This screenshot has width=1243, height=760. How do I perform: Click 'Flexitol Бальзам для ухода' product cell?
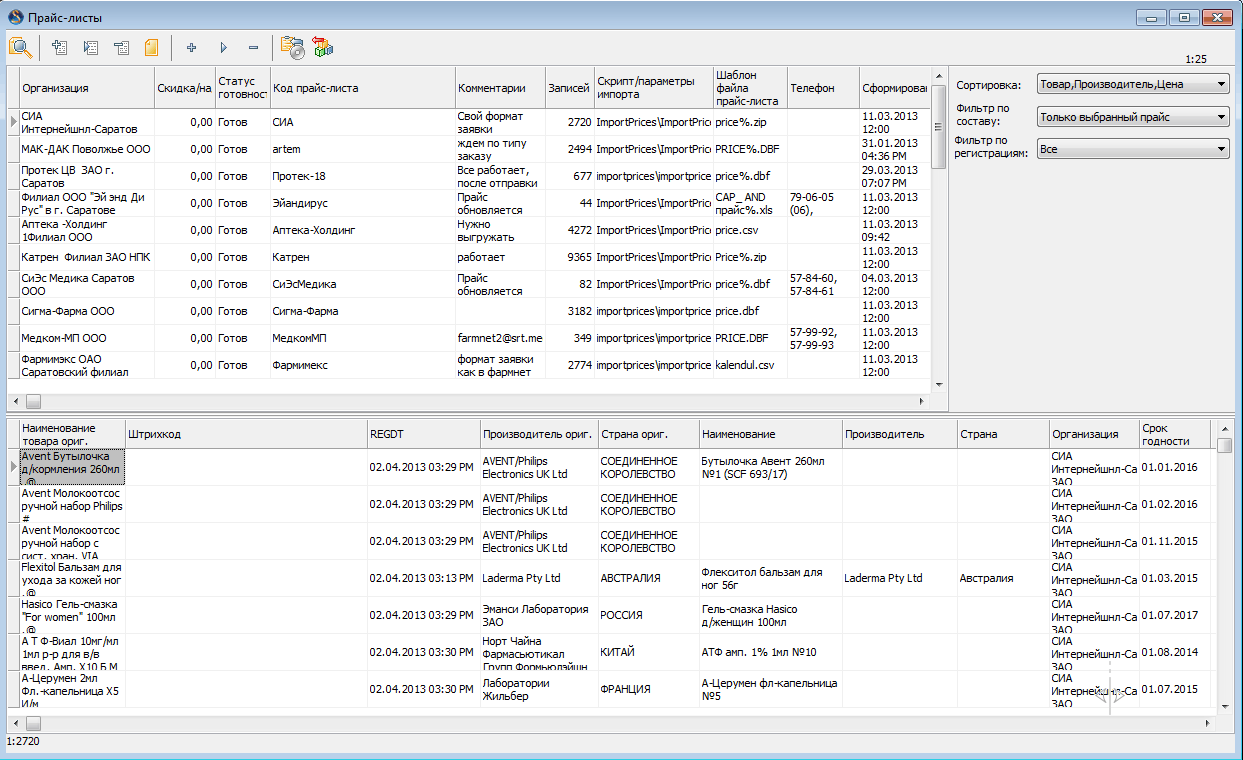72,578
